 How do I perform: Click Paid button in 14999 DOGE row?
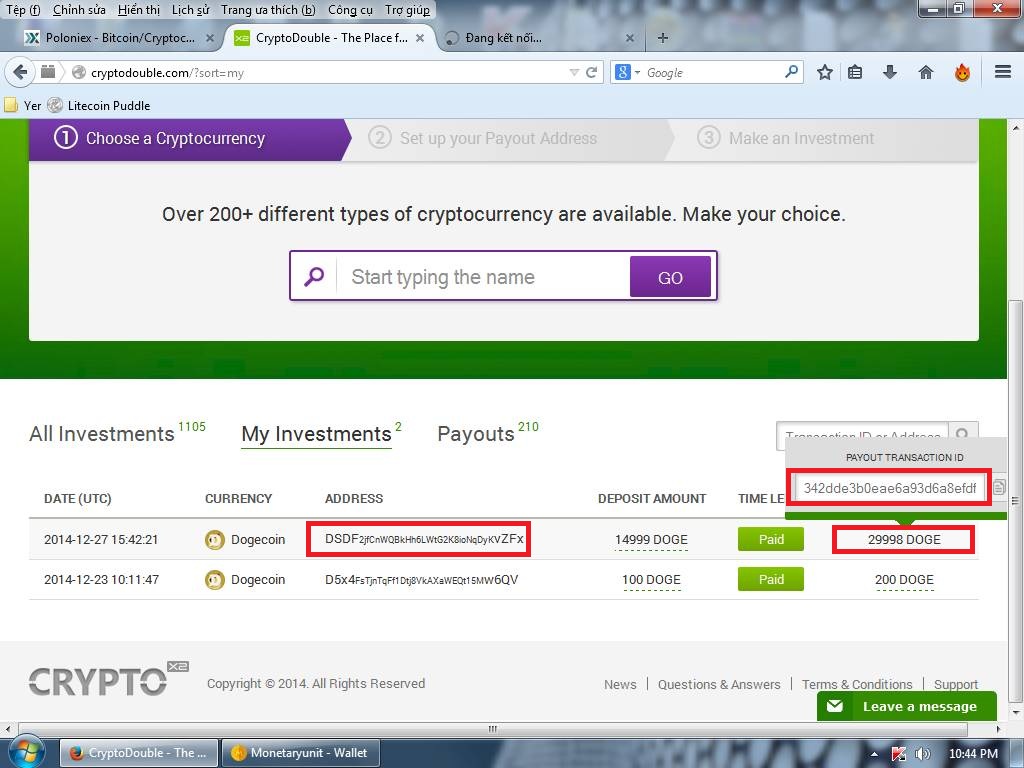click(771, 539)
